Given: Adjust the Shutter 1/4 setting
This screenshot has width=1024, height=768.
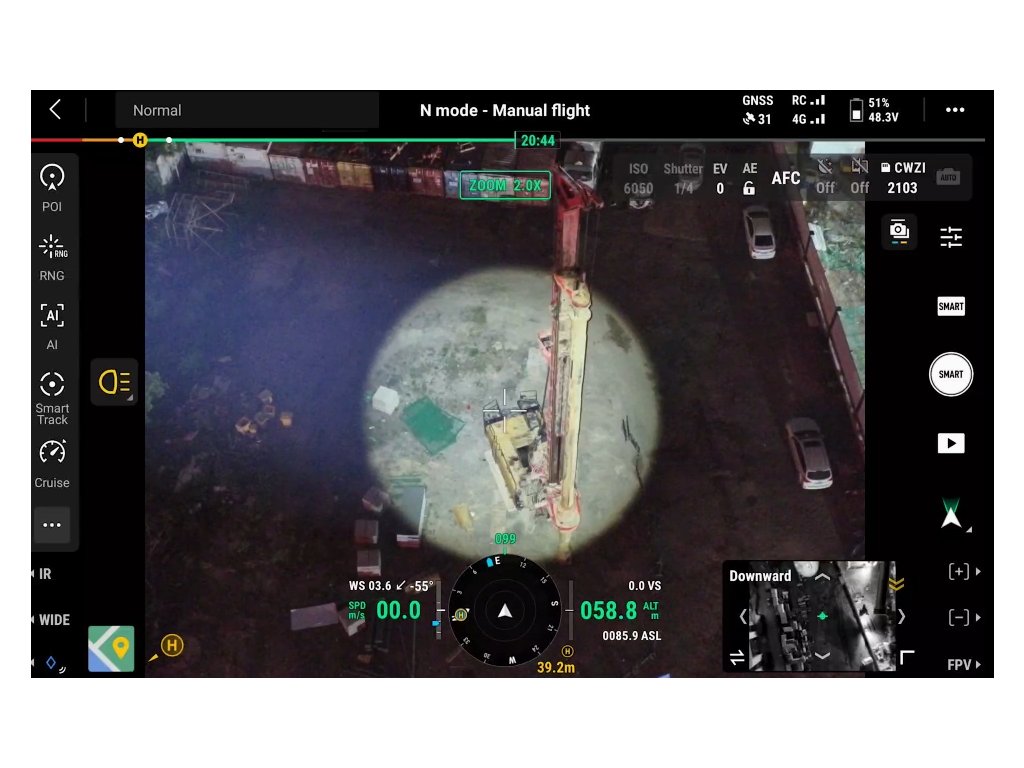Looking at the screenshot, I should (683, 178).
